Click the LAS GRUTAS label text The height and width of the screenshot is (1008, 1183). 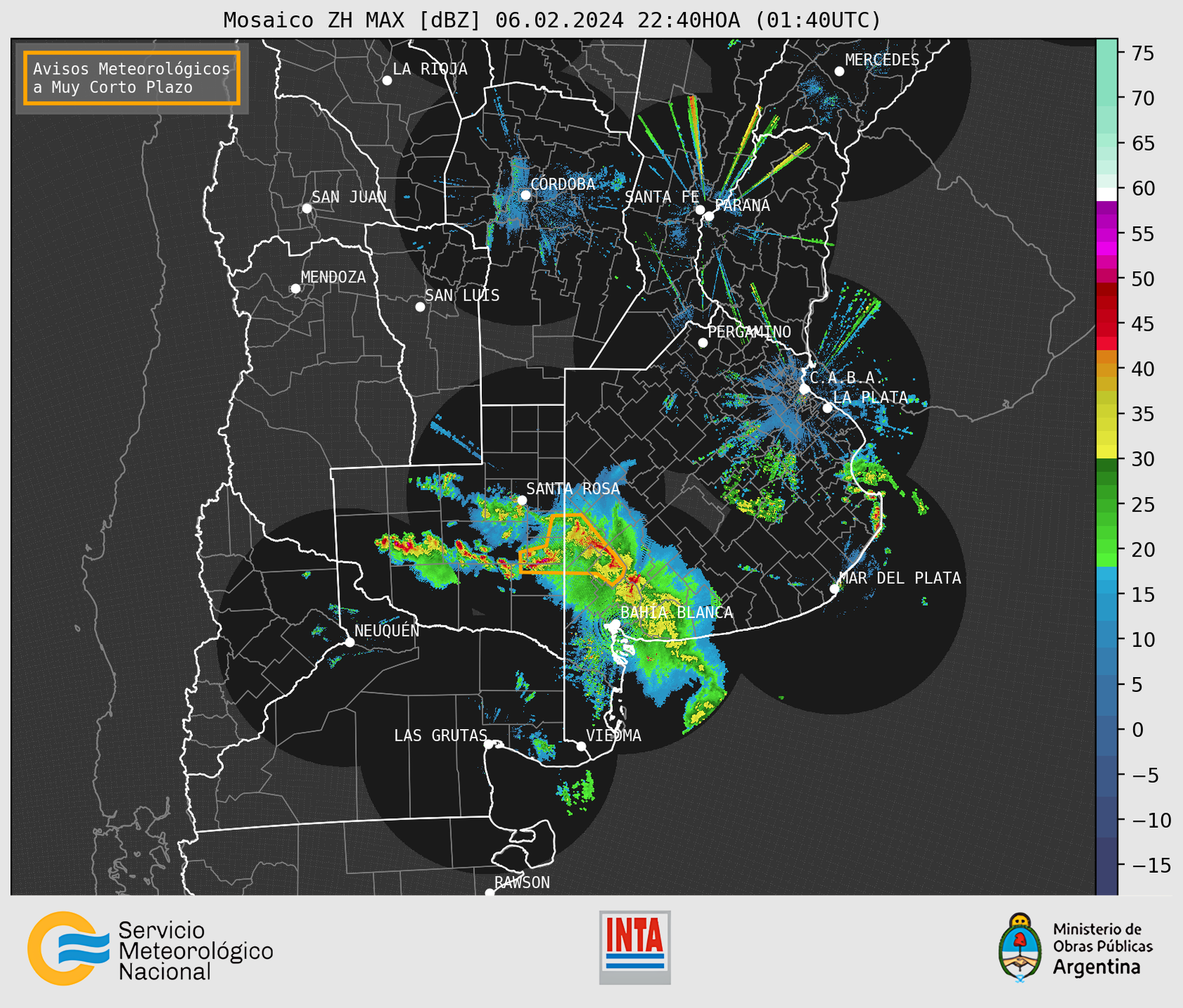pyautogui.click(x=440, y=735)
